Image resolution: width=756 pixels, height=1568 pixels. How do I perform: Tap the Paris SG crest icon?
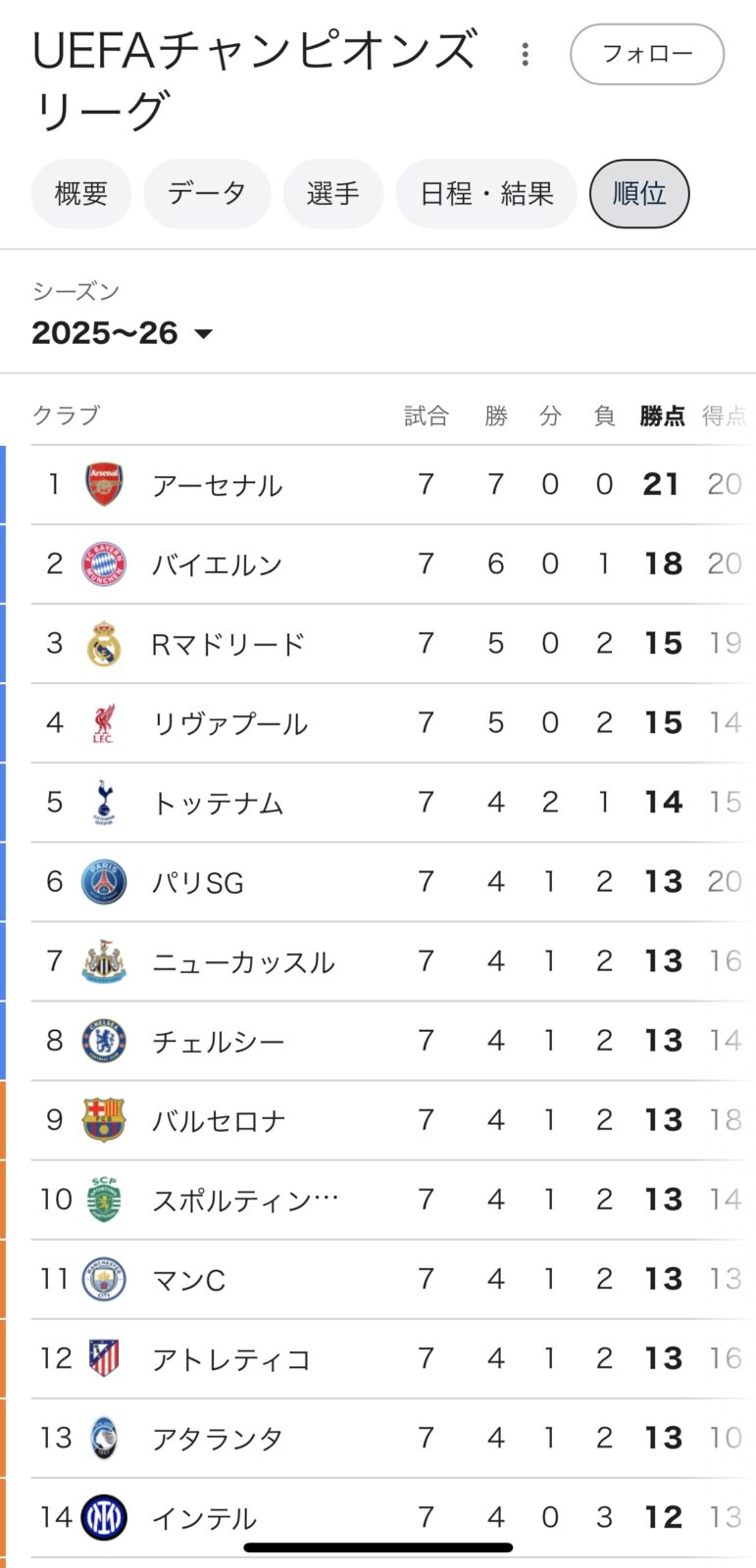(104, 882)
